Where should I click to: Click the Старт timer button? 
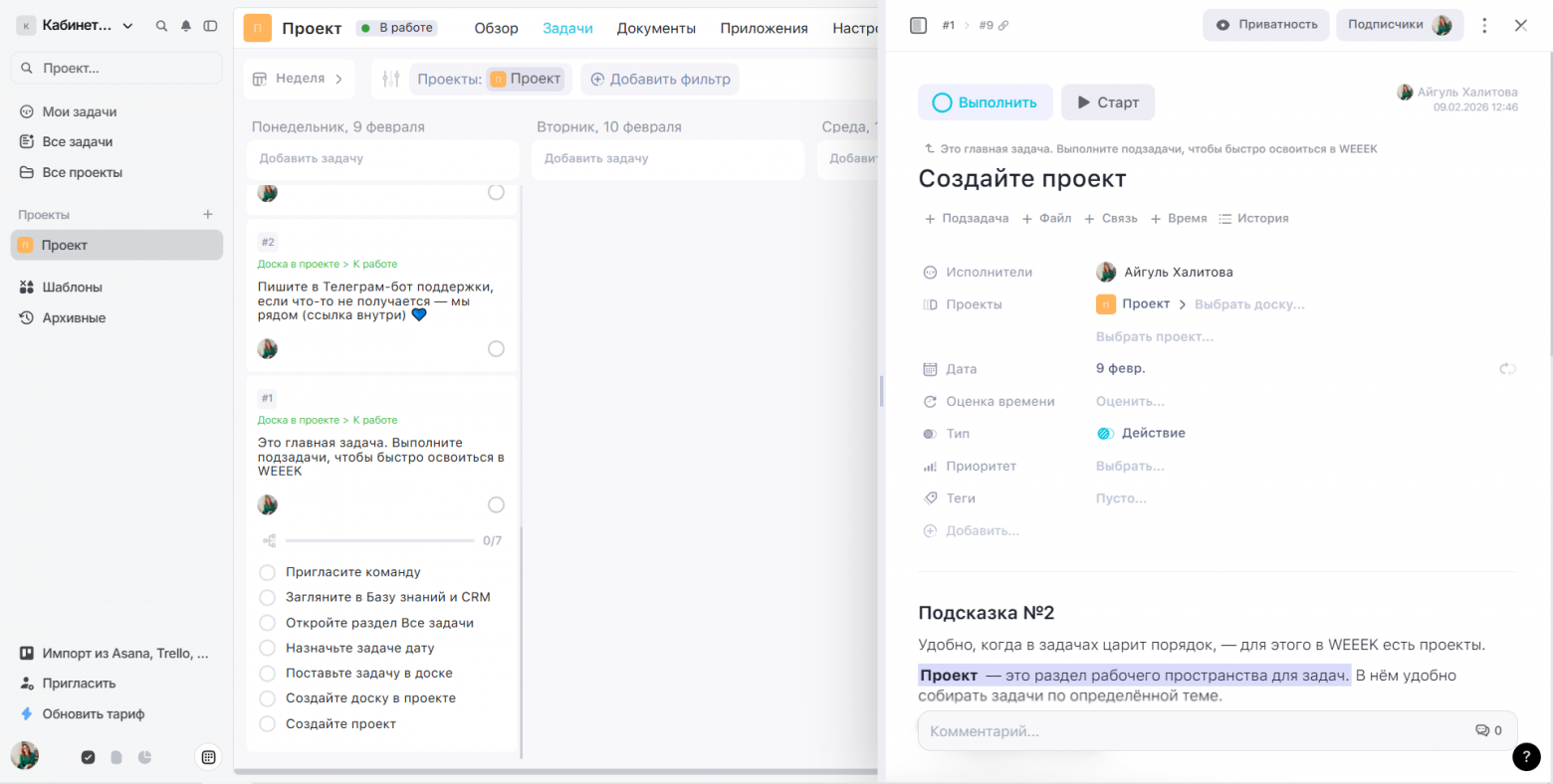(1107, 102)
